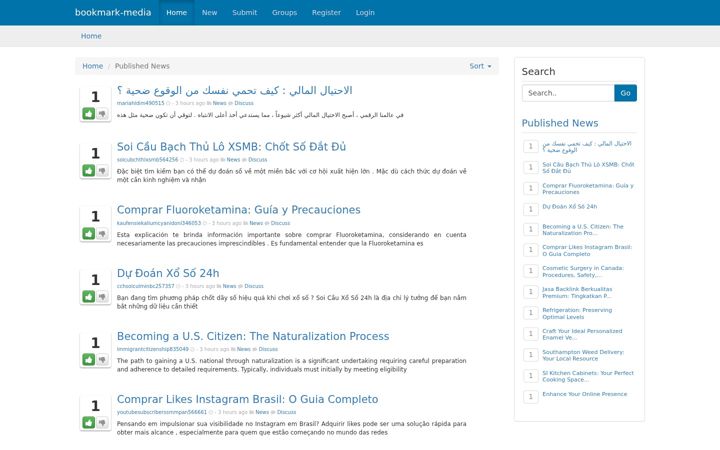Image resolution: width=720 pixels, height=450 pixels.
Task: Open Becoming a U.S. Citizen article title
Action: point(253,336)
